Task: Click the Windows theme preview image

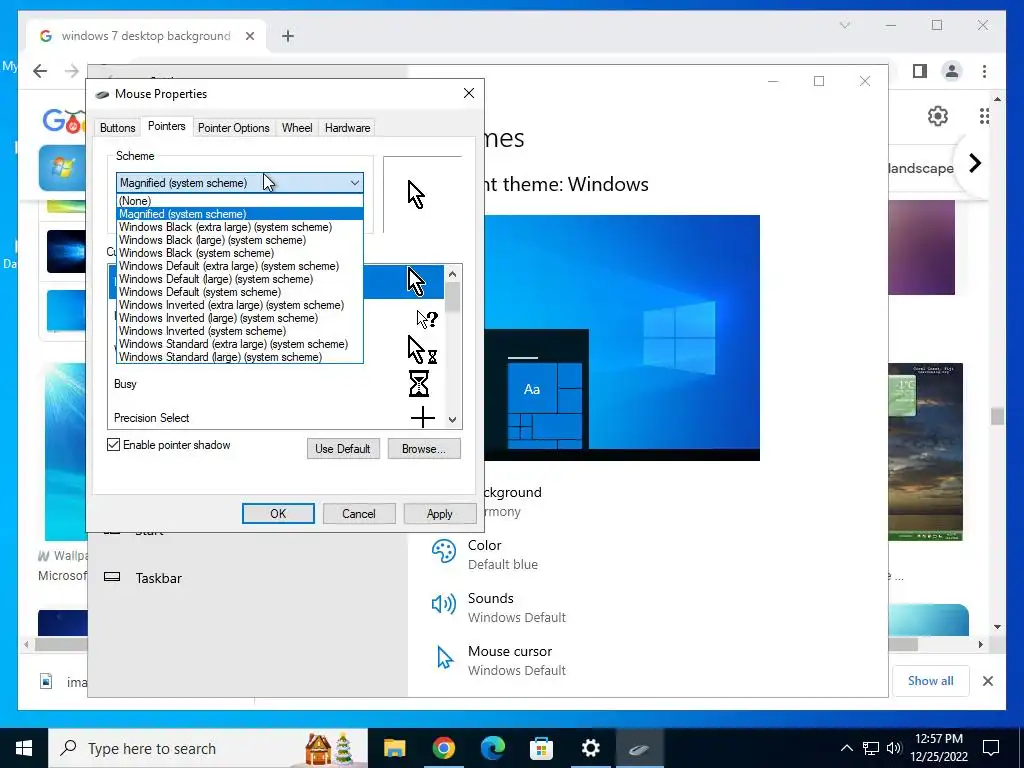Action: [x=622, y=338]
